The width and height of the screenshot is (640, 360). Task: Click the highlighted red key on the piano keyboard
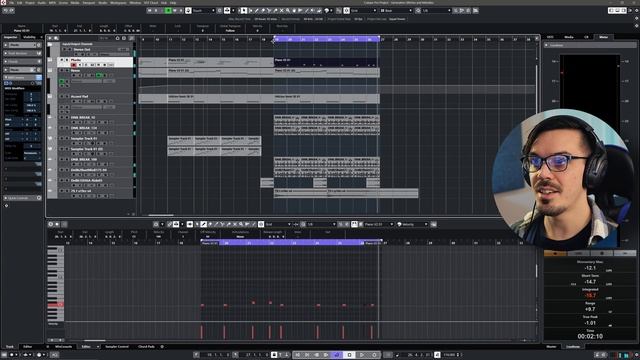pyautogui.click(x=55, y=304)
